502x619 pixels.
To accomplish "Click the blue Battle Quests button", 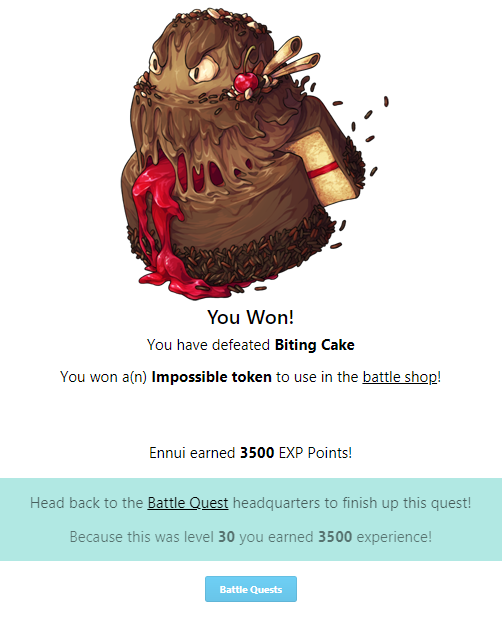I will coord(251,589).
